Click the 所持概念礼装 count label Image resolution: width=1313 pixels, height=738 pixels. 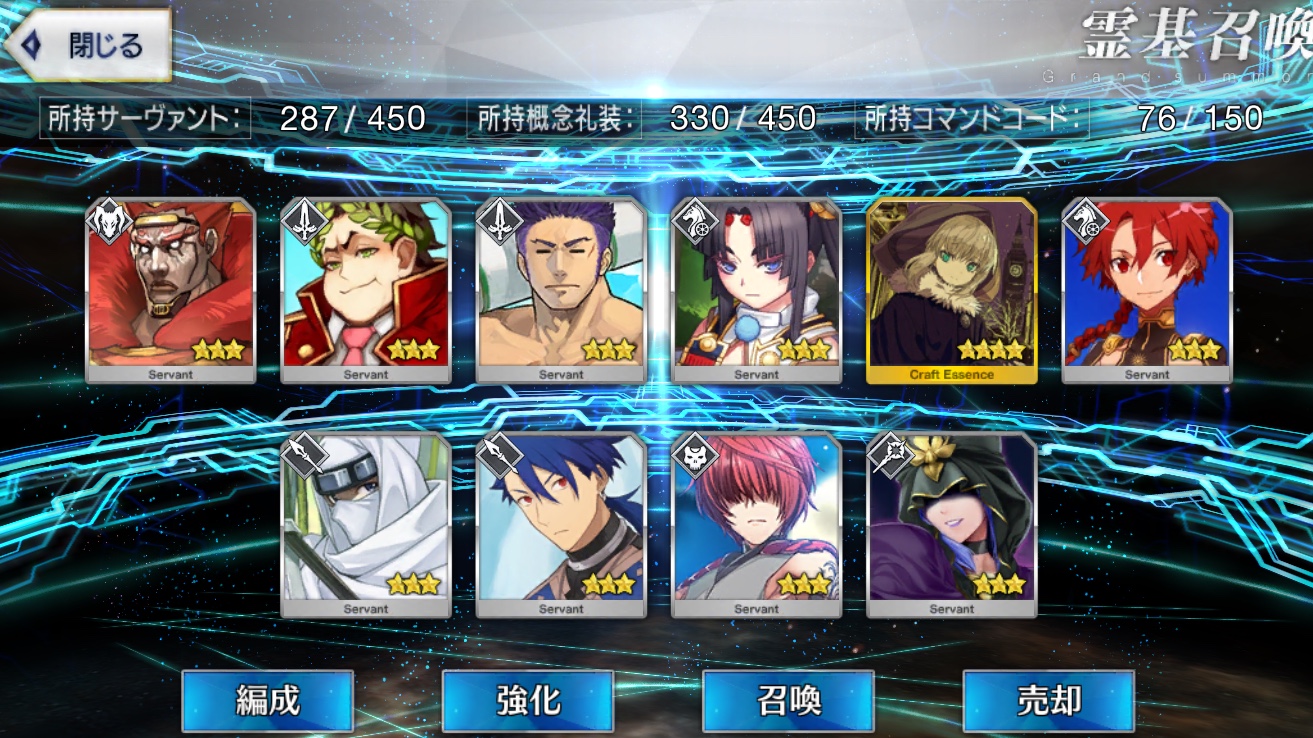click(553, 119)
